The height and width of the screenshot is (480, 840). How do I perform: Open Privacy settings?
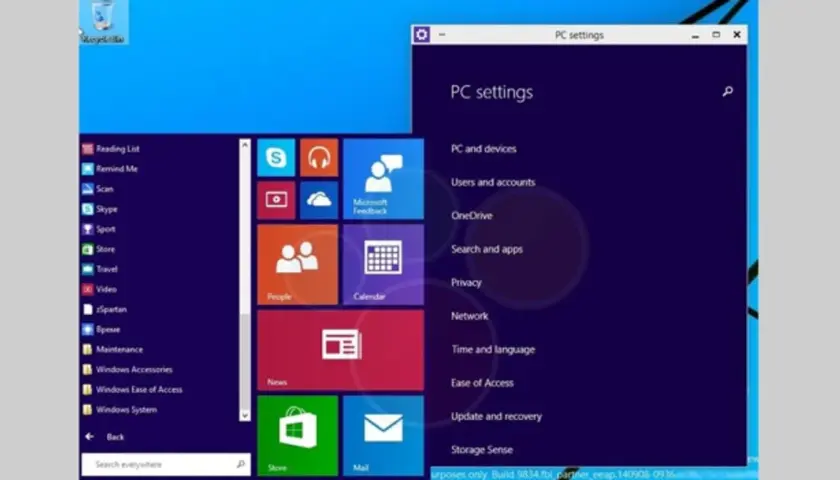click(x=466, y=283)
